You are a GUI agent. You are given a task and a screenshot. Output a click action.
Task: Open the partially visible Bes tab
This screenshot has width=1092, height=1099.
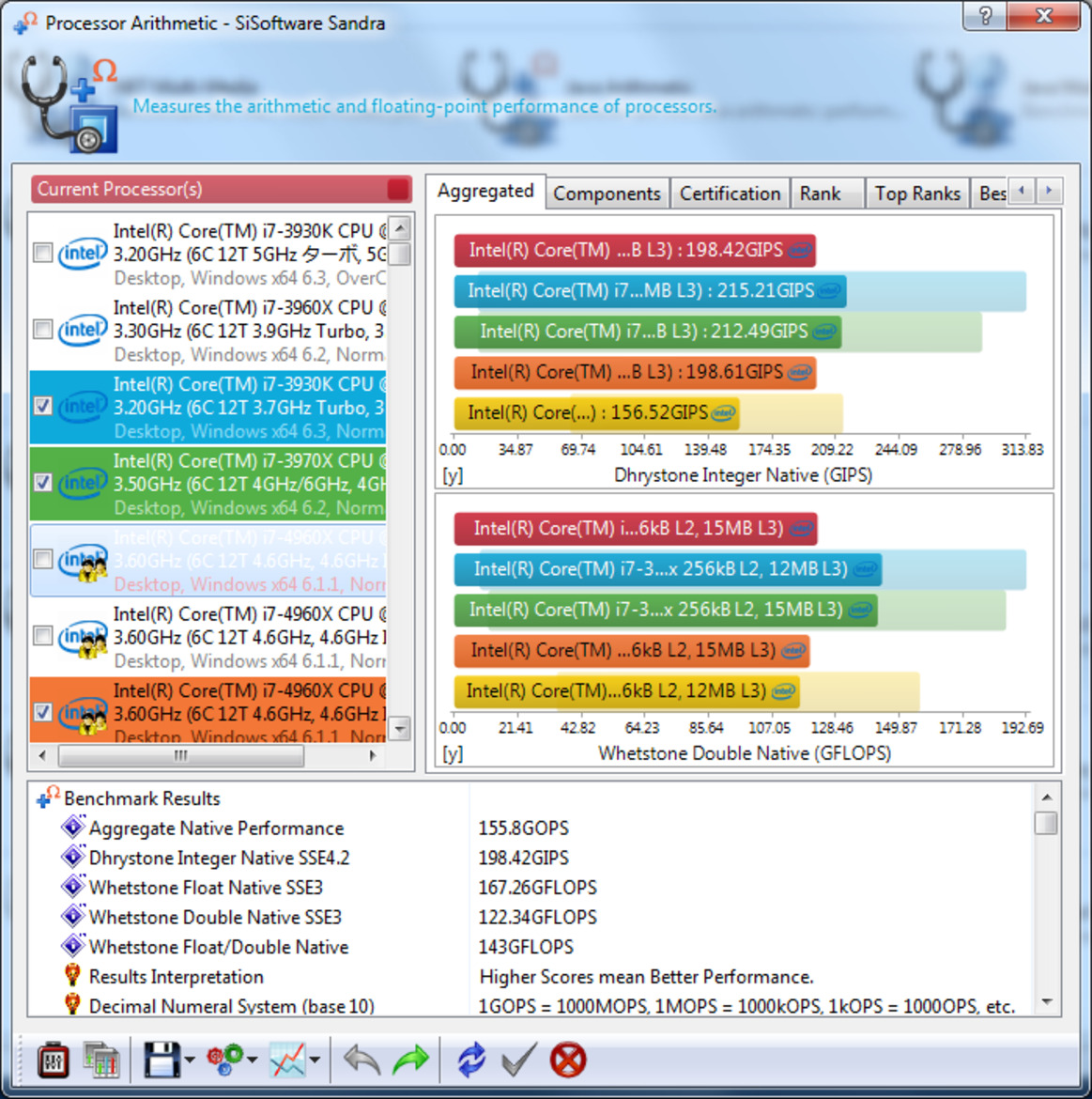[x=990, y=193]
